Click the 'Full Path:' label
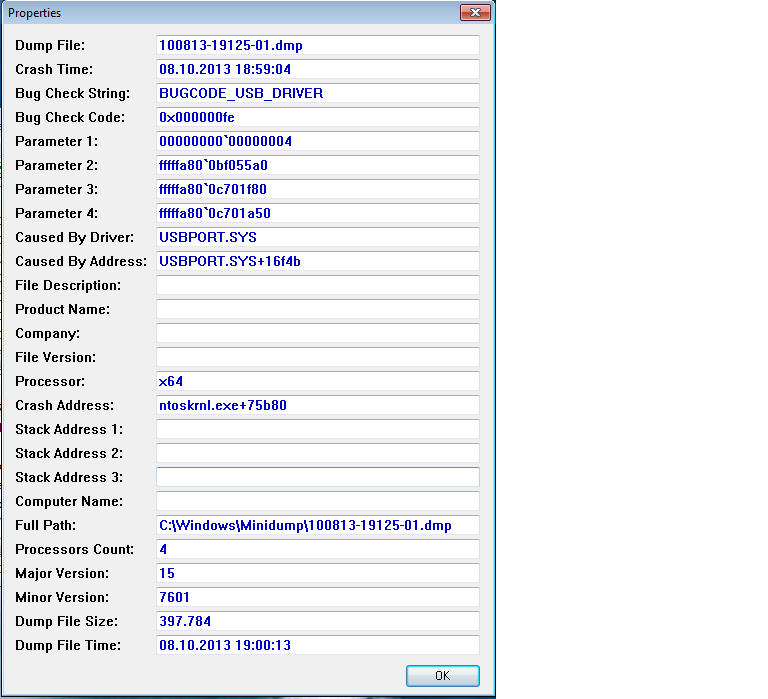The height and width of the screenshot is (699, 768). click(x=46, y=526)
